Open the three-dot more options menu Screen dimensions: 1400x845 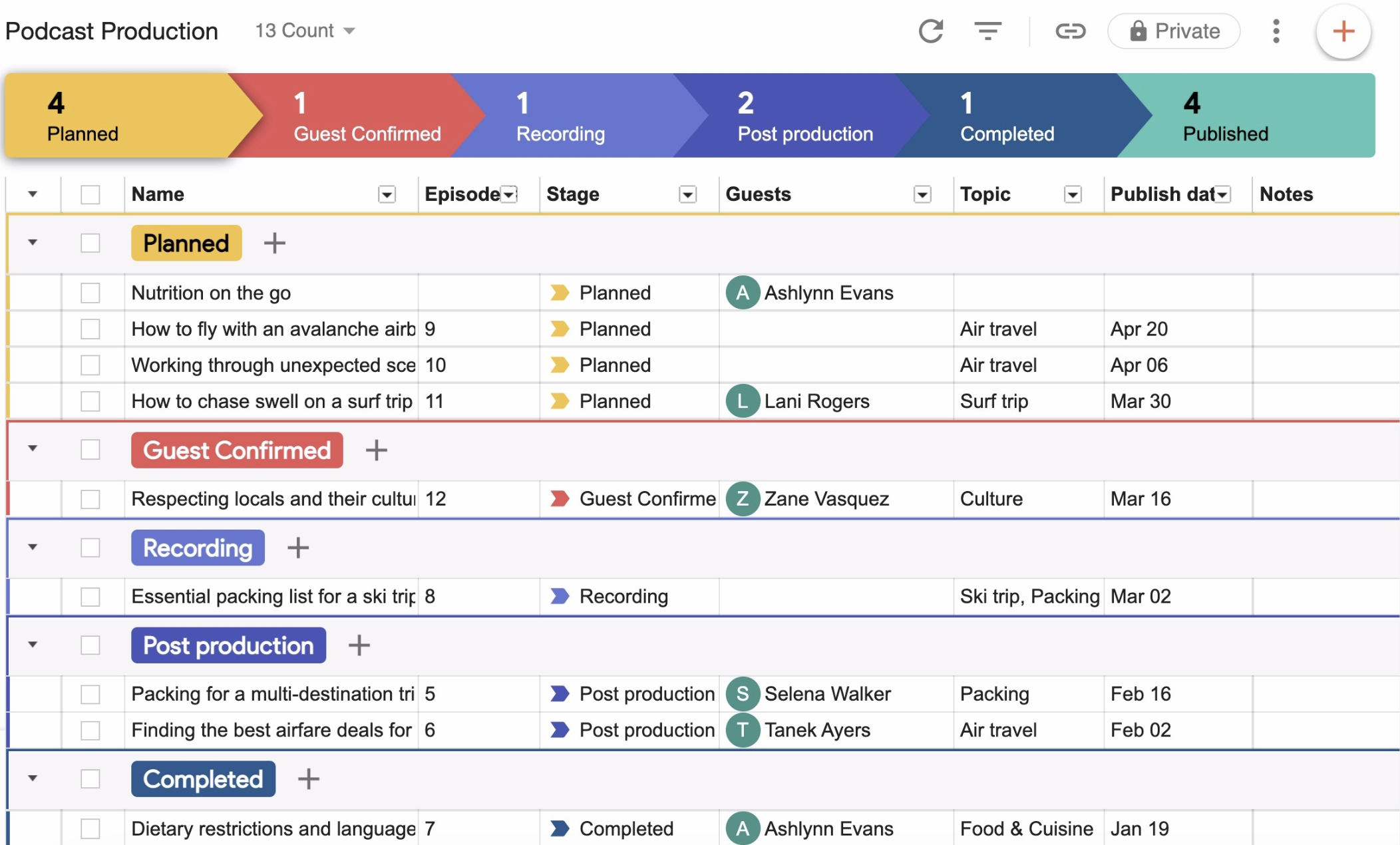(1276, 31)
